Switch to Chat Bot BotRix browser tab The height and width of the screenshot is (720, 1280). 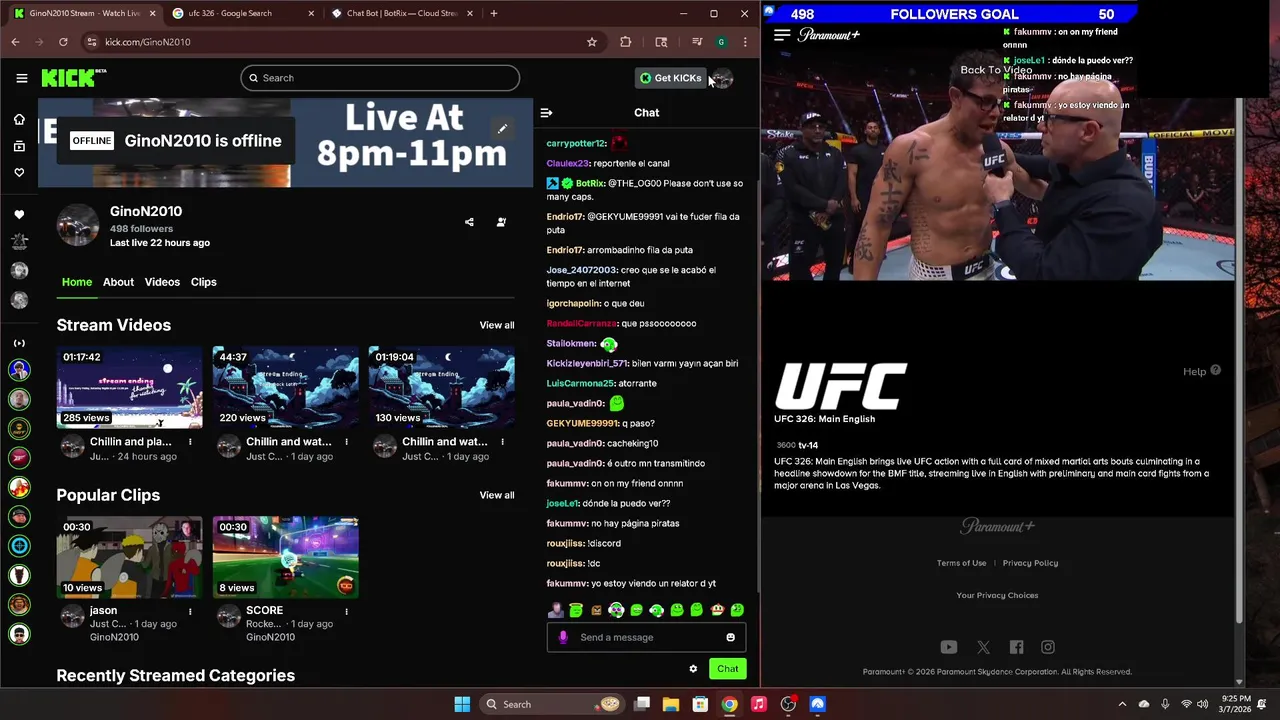point(402,13)
